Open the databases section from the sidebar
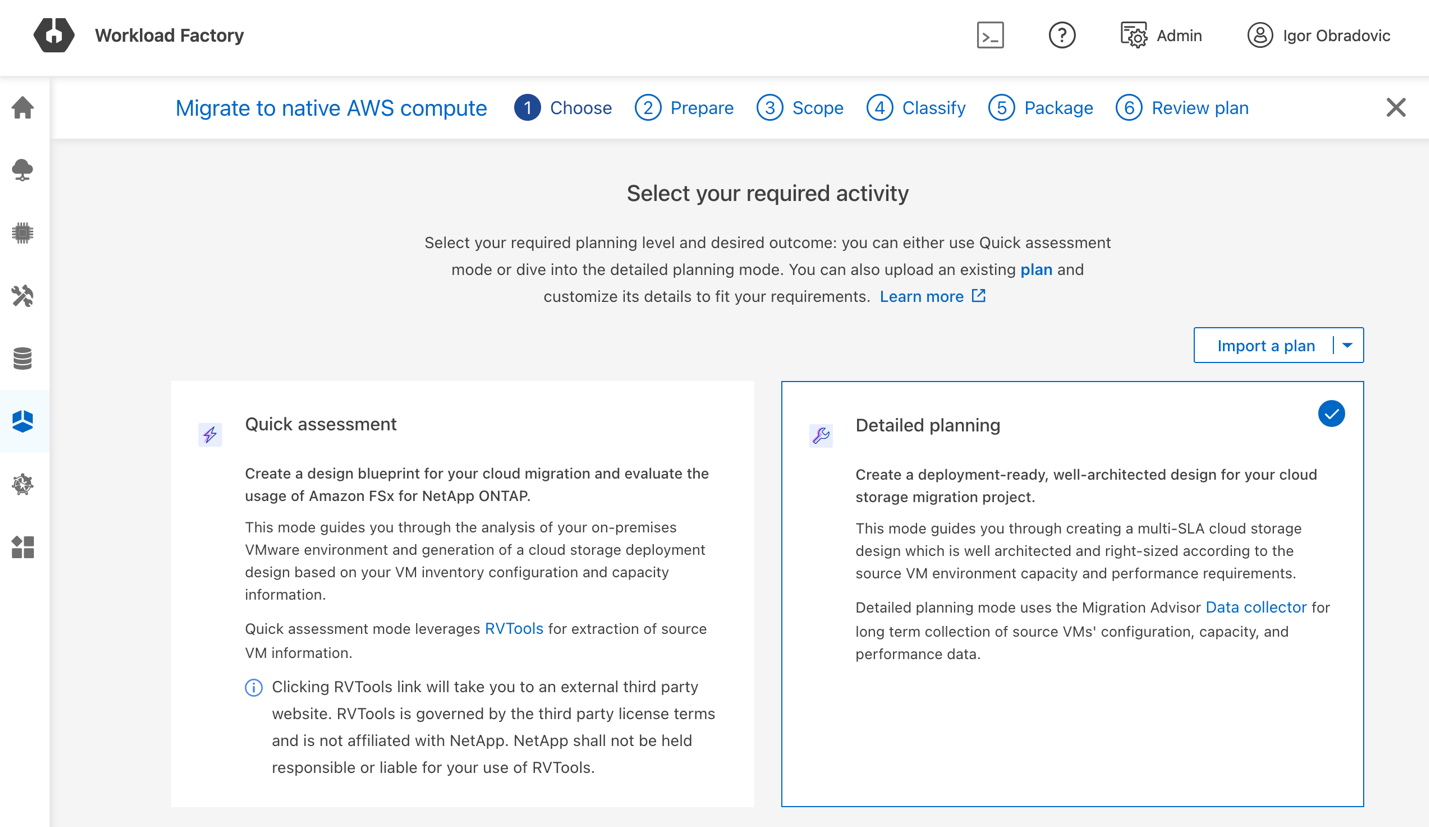This screenshot has height=827, width=1429. pos(22,358)
